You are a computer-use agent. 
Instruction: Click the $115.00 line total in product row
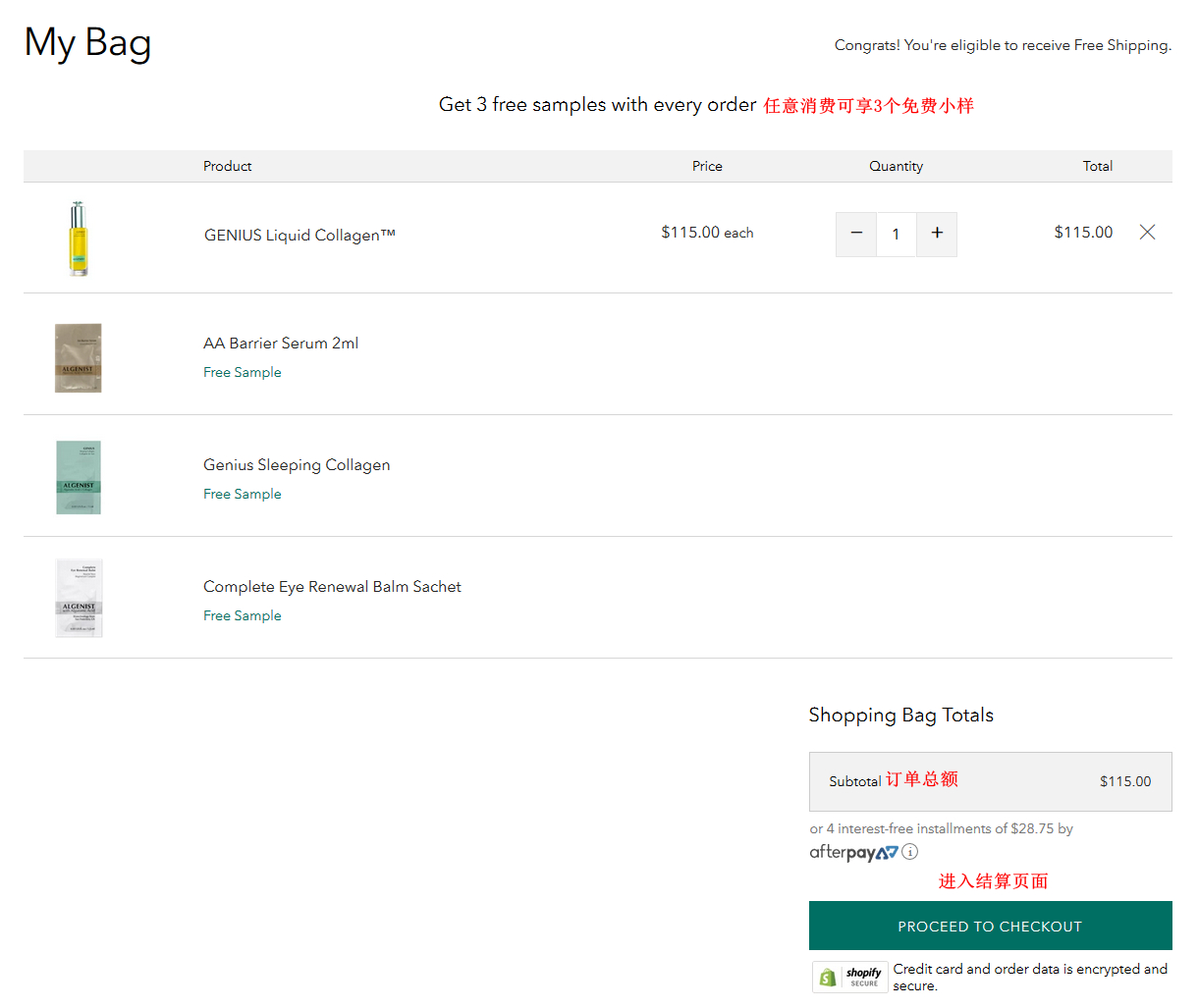click(1083, 232)
